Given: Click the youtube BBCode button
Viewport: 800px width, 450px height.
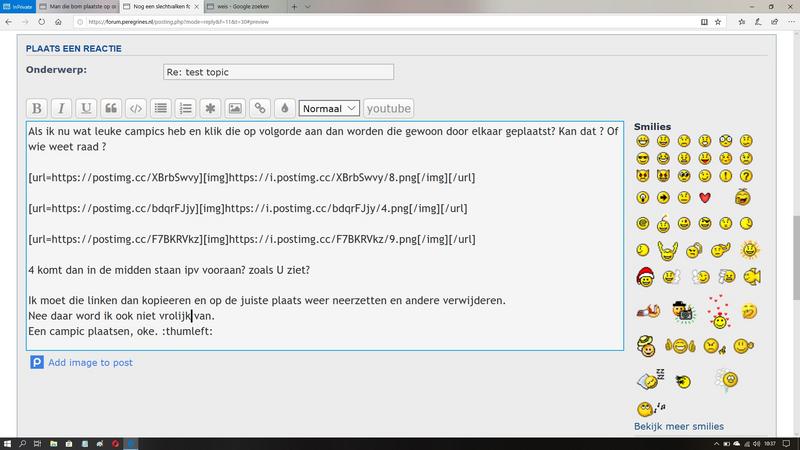Looking at the screenshot, I should click(x=388, y=108).
